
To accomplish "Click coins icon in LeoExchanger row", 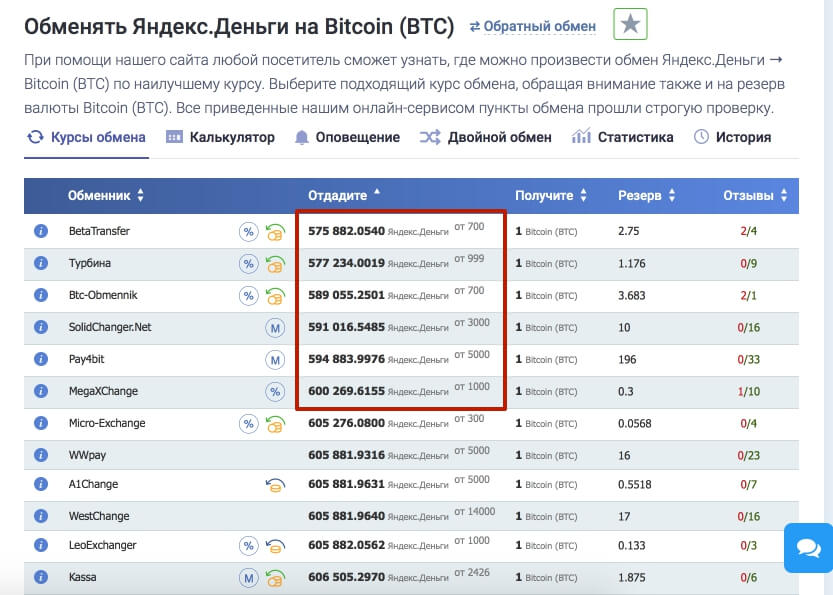I will (x=275, y=546).
